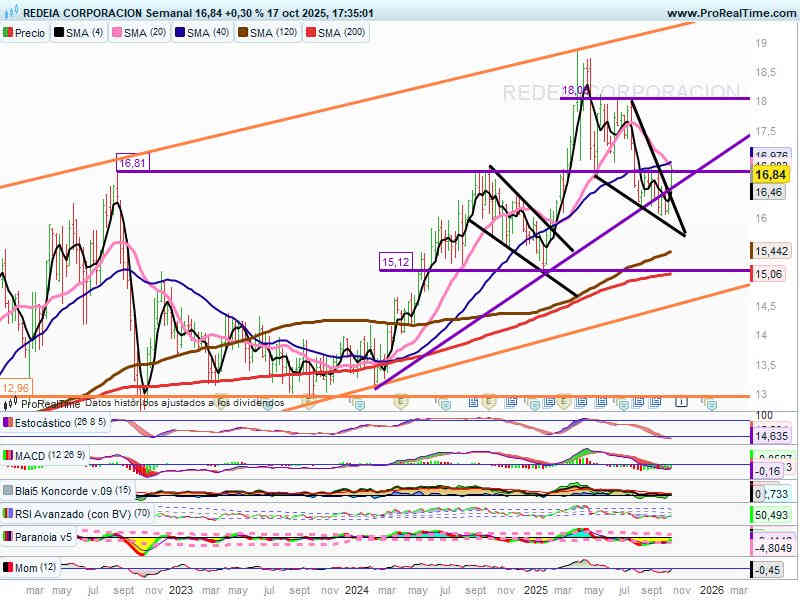Open the www.ProRealTime.com link
800x600 pixels.
point(730,13)
